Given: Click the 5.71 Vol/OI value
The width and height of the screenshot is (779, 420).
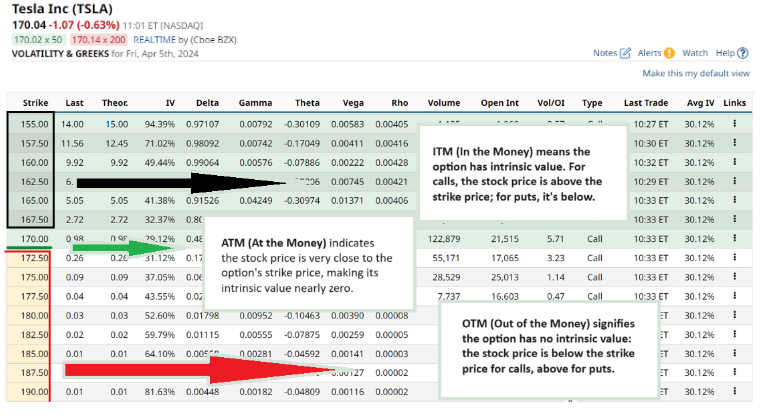Looking at the screenshot, I should coord(556,239).
